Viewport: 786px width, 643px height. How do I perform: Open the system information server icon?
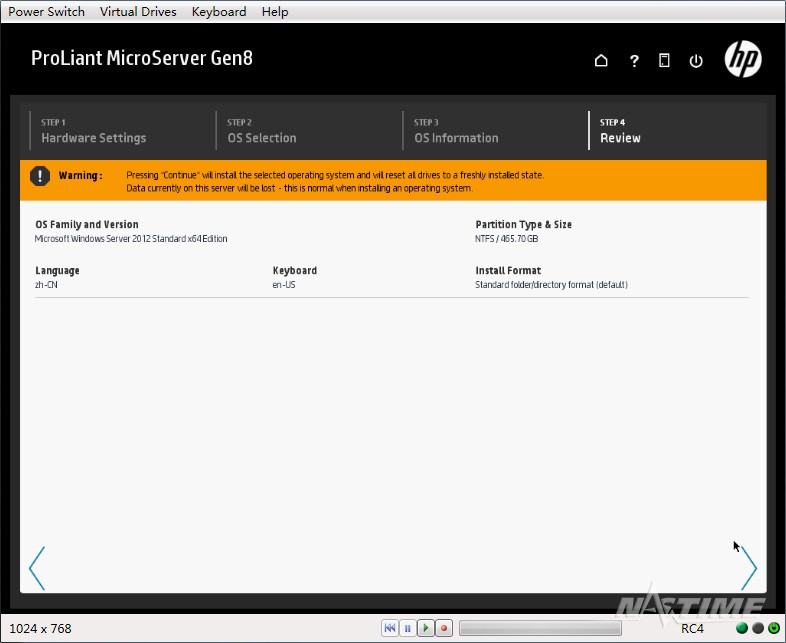point(664,61)
